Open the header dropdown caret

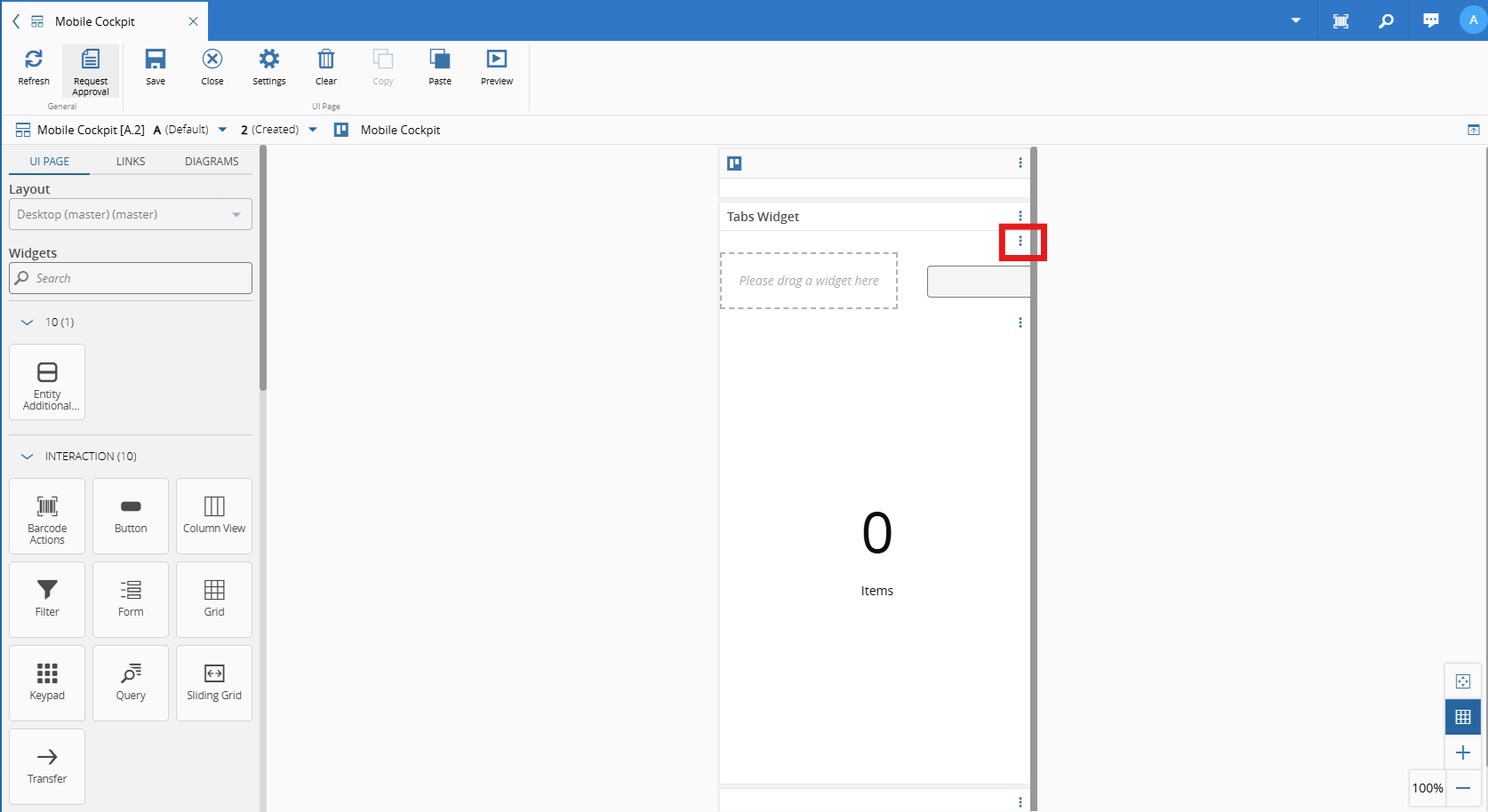pos(1296,20)
